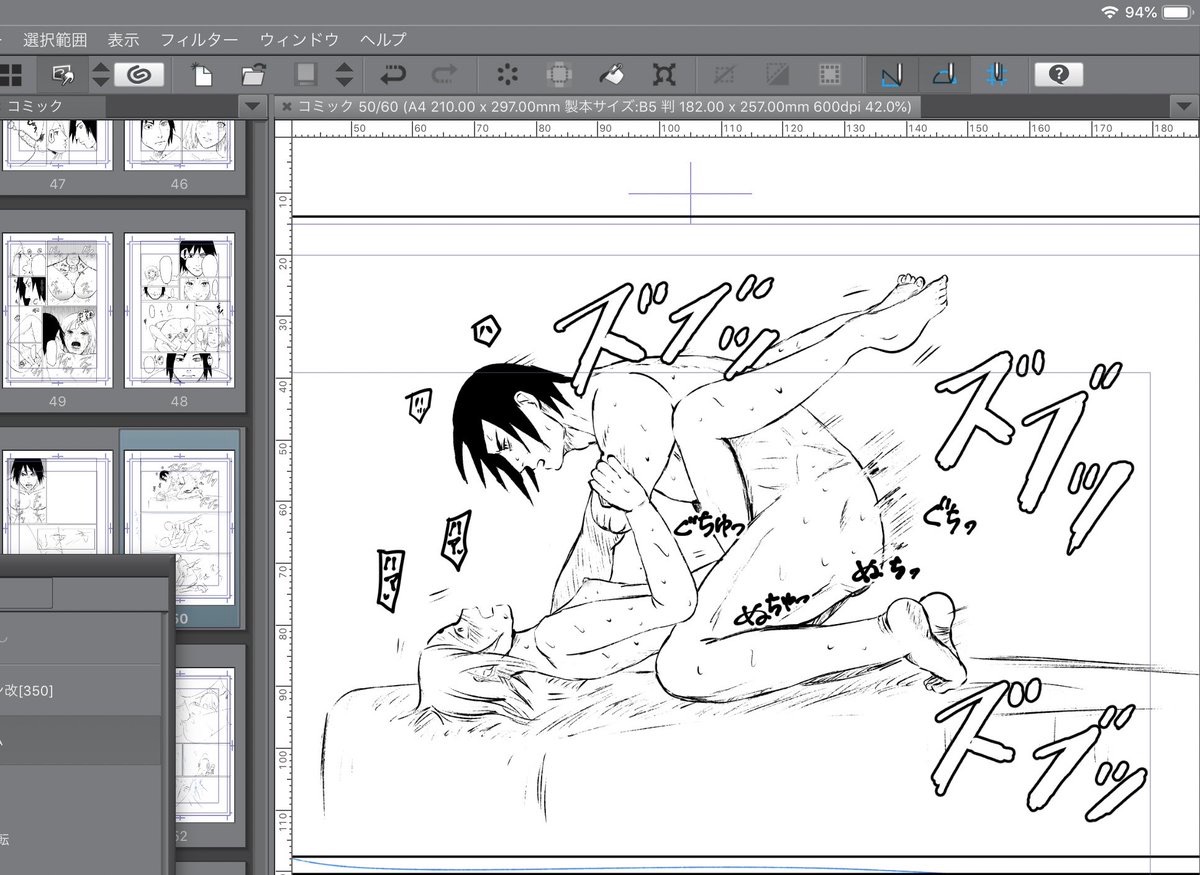Open Help via the question mark icon

click(x=1060, y=74)
